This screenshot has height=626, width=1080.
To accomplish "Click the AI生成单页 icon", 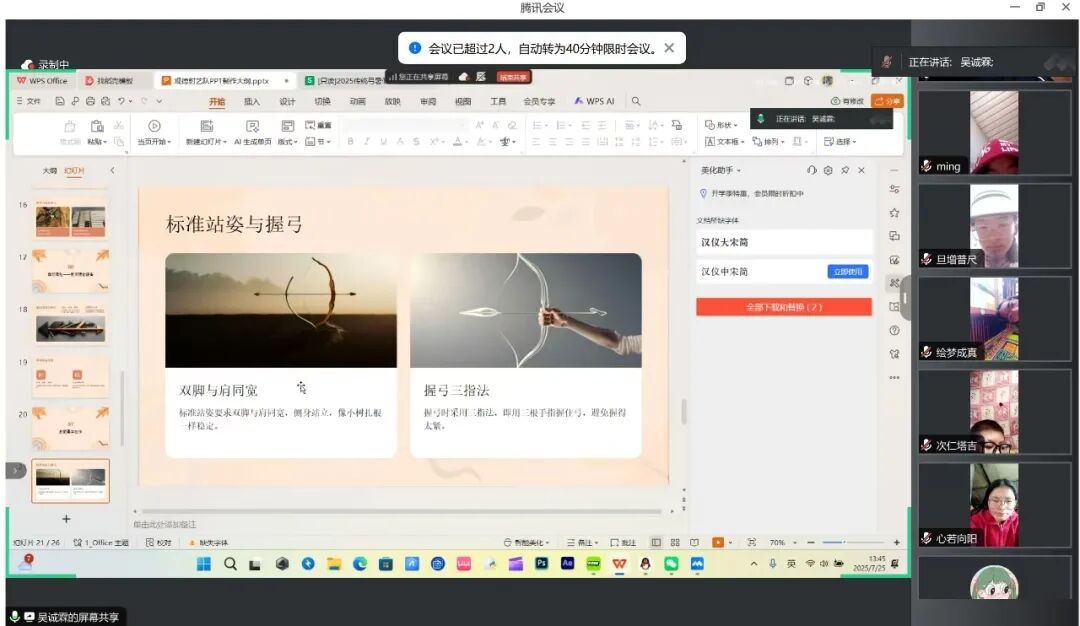I will (253, 126).
